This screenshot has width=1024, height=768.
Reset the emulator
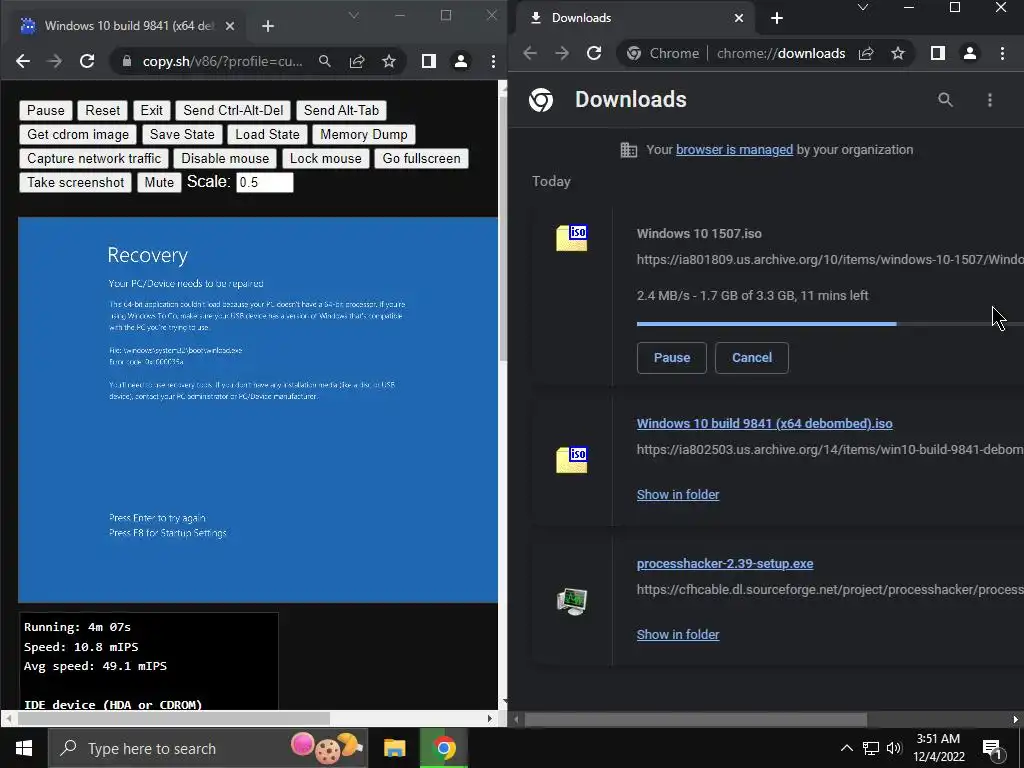tap(103, 110)
